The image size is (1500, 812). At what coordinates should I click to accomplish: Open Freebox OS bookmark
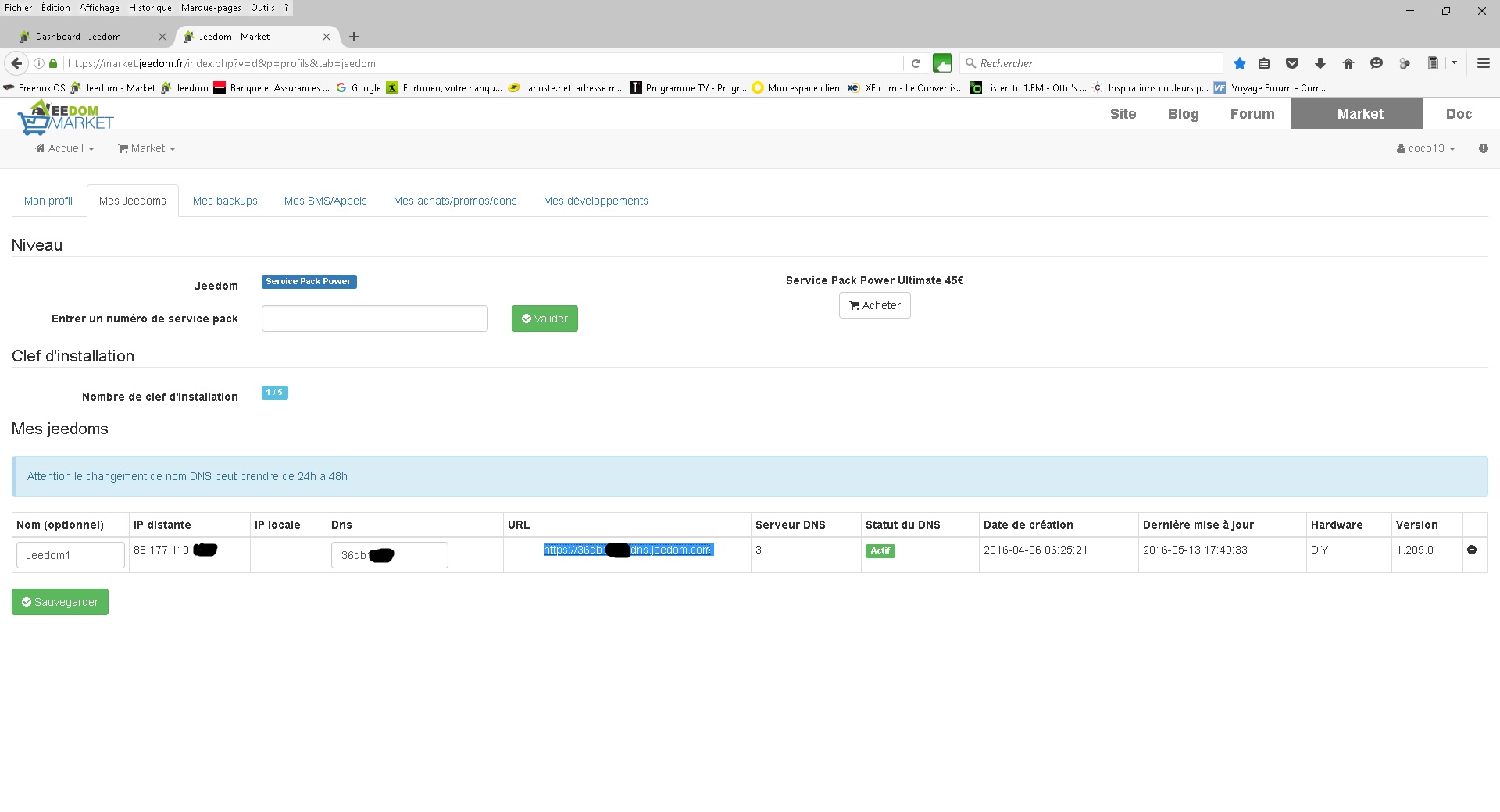pyautogui.click(x=34, y=88)
